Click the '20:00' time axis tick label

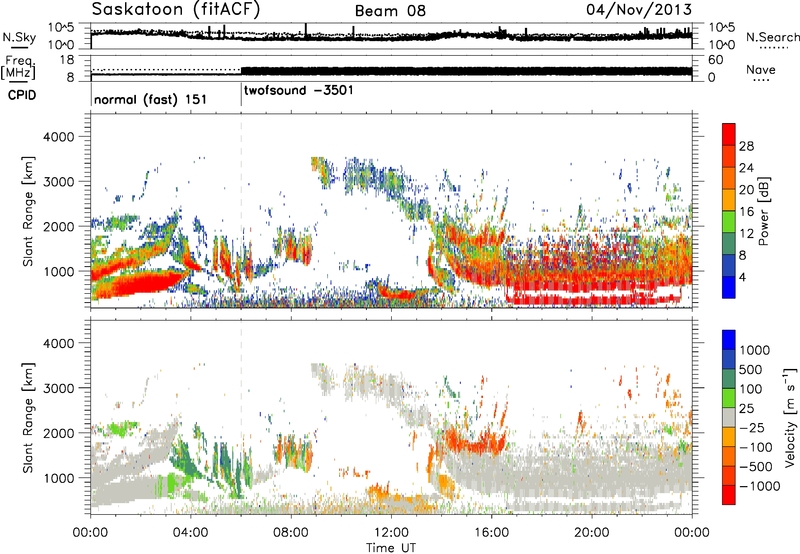592,533
